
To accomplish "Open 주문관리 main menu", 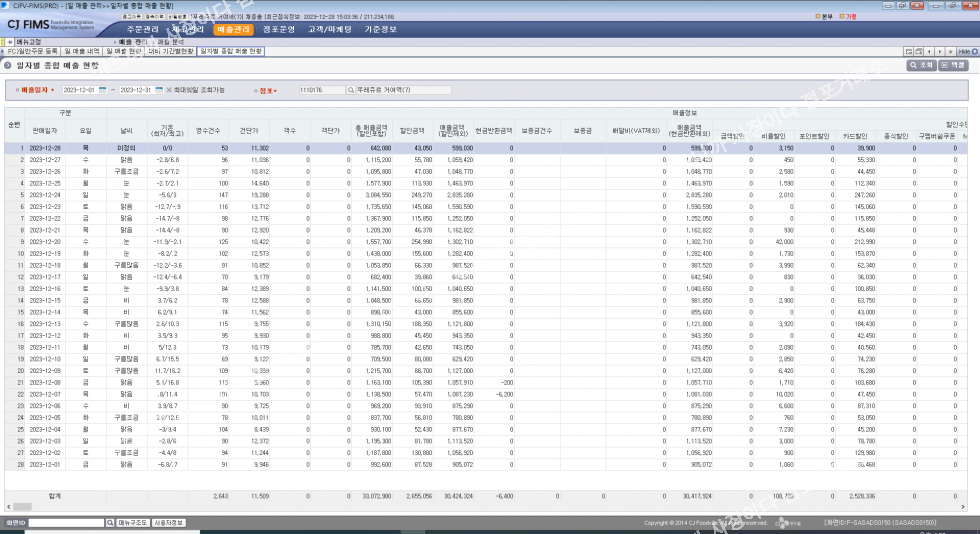I will 143,29.
